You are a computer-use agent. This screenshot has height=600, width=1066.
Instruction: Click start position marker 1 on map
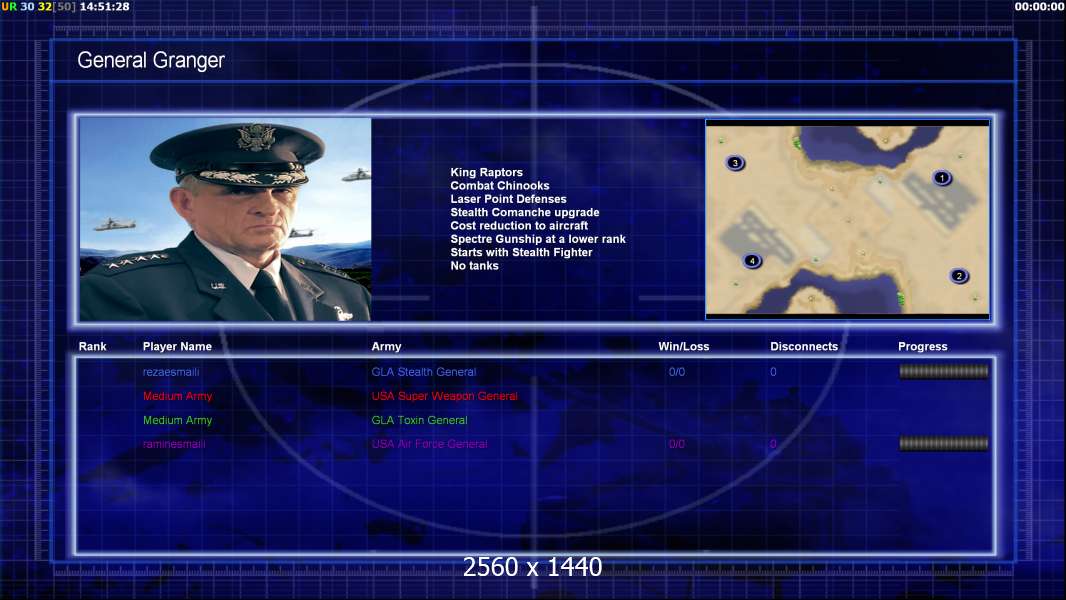pyautogui.click(x=942, y=178)
